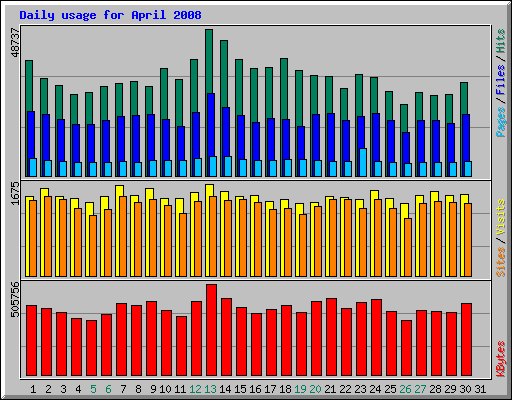Click day label 18 on x-axis
The height and width of the screenshot is (400, 512).
coord(285,389)
